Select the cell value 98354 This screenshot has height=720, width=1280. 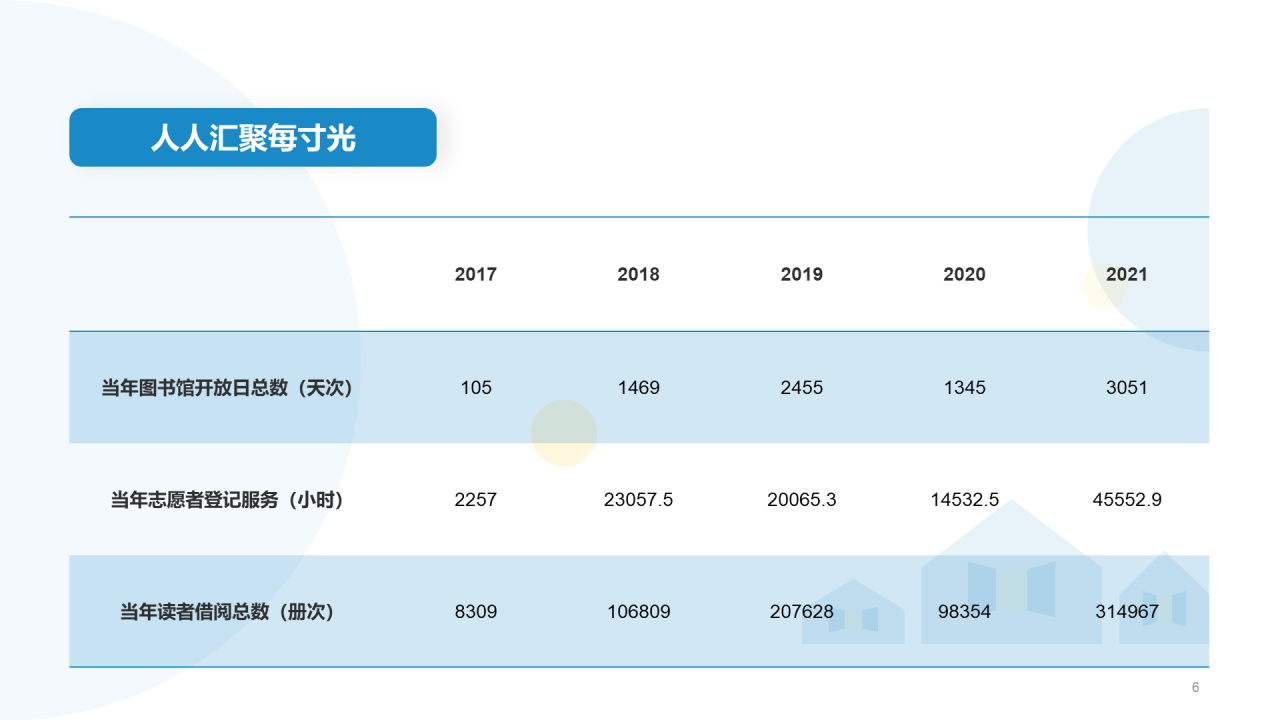(x=965, y=612)
